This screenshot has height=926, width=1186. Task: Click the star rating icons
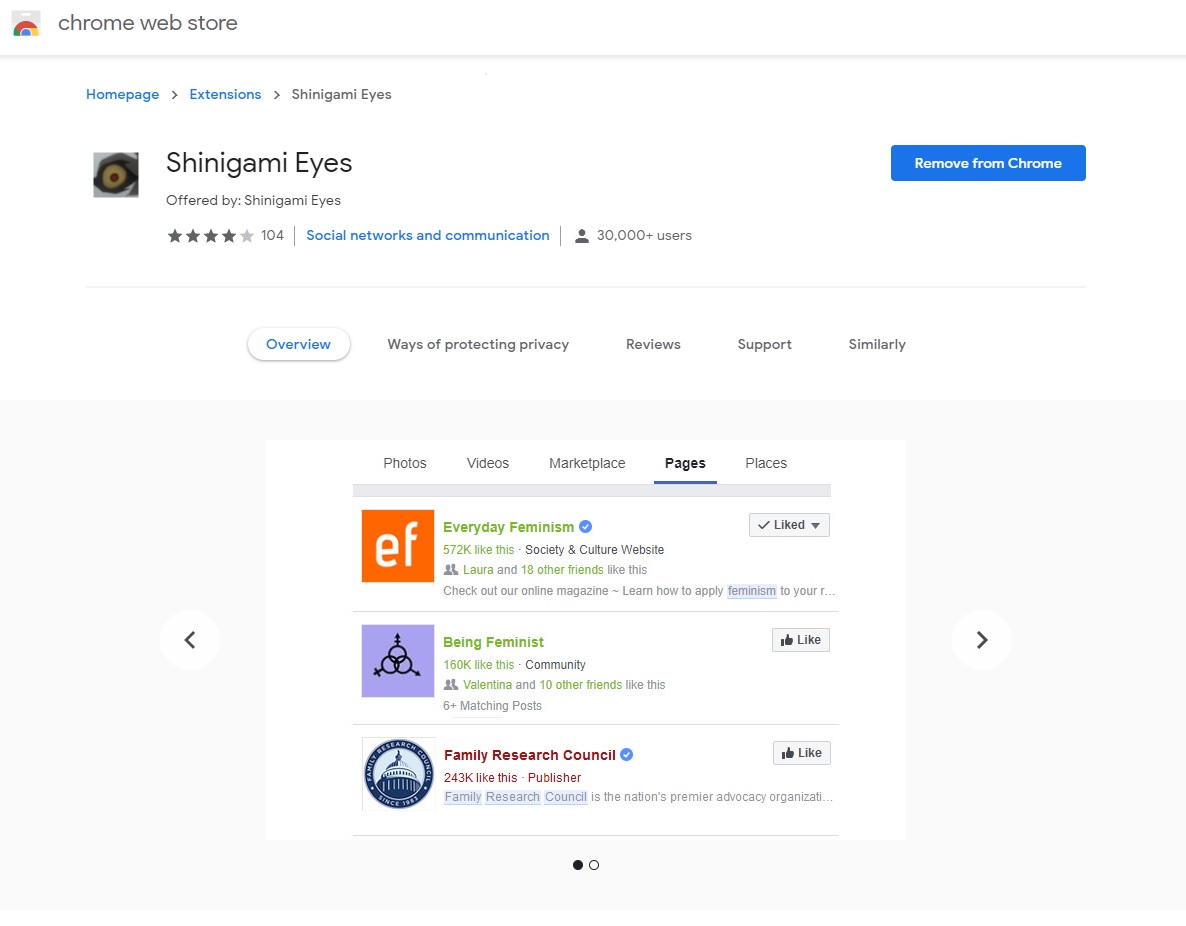coord(210,236)
